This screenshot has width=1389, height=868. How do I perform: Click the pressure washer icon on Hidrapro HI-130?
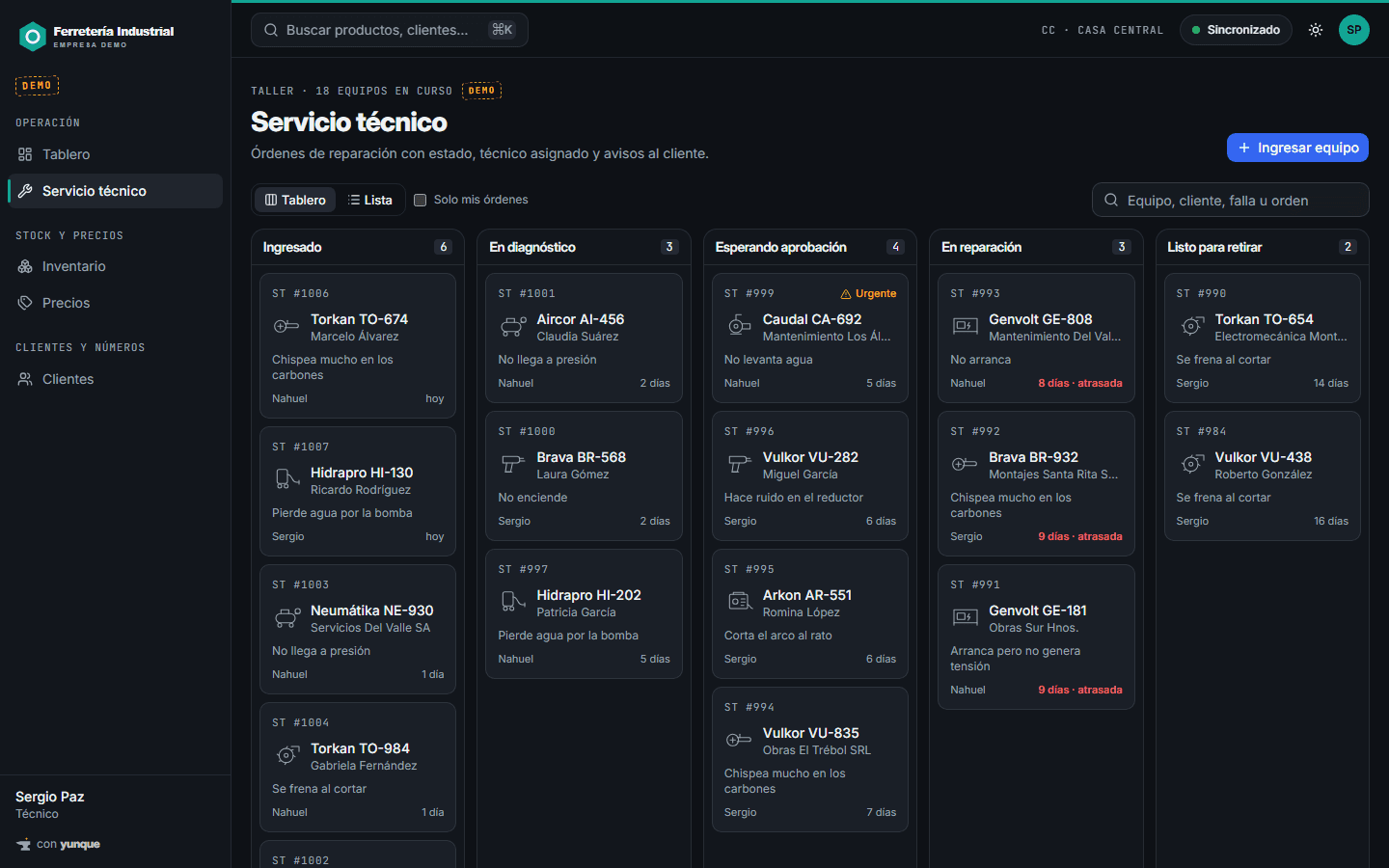[286, 480]
